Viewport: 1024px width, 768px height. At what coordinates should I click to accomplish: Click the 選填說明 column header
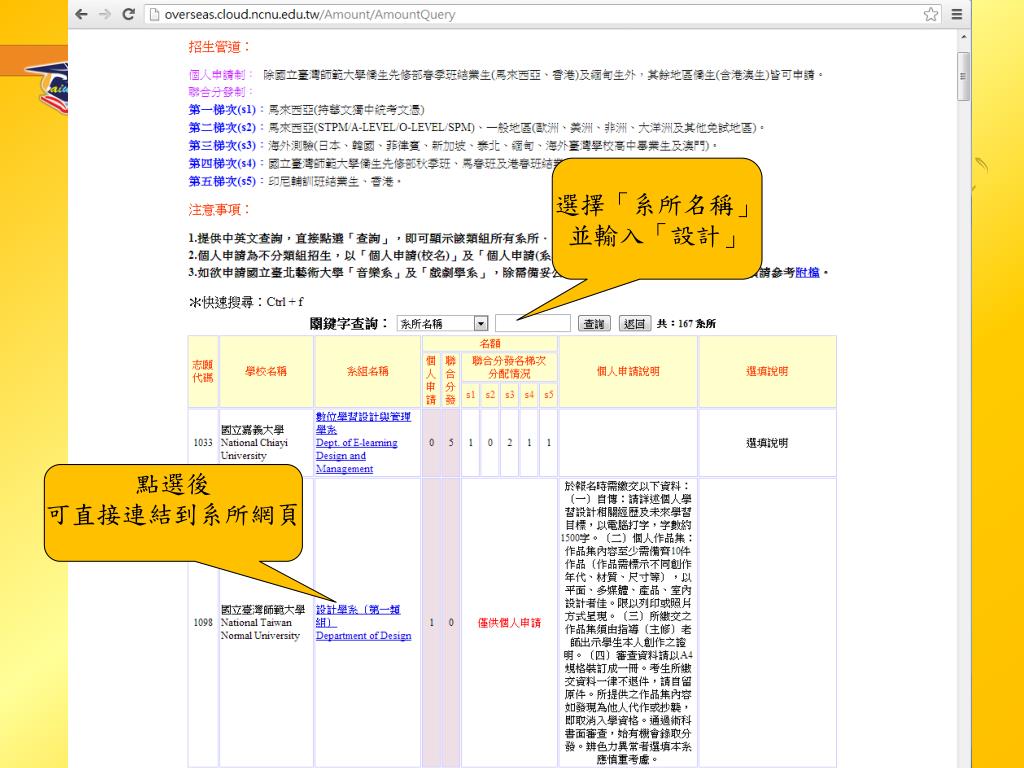[x=767, y=371]
